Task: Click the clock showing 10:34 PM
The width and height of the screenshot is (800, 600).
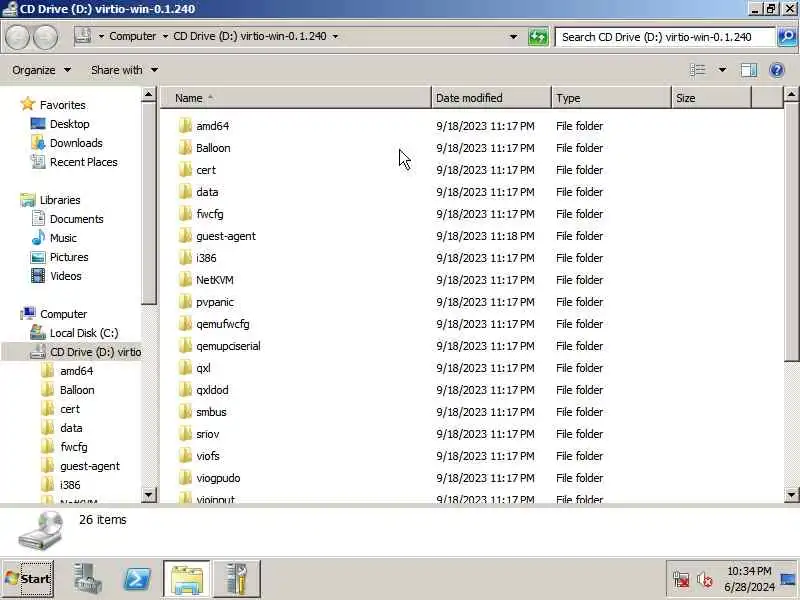Action: click(748, 571)
